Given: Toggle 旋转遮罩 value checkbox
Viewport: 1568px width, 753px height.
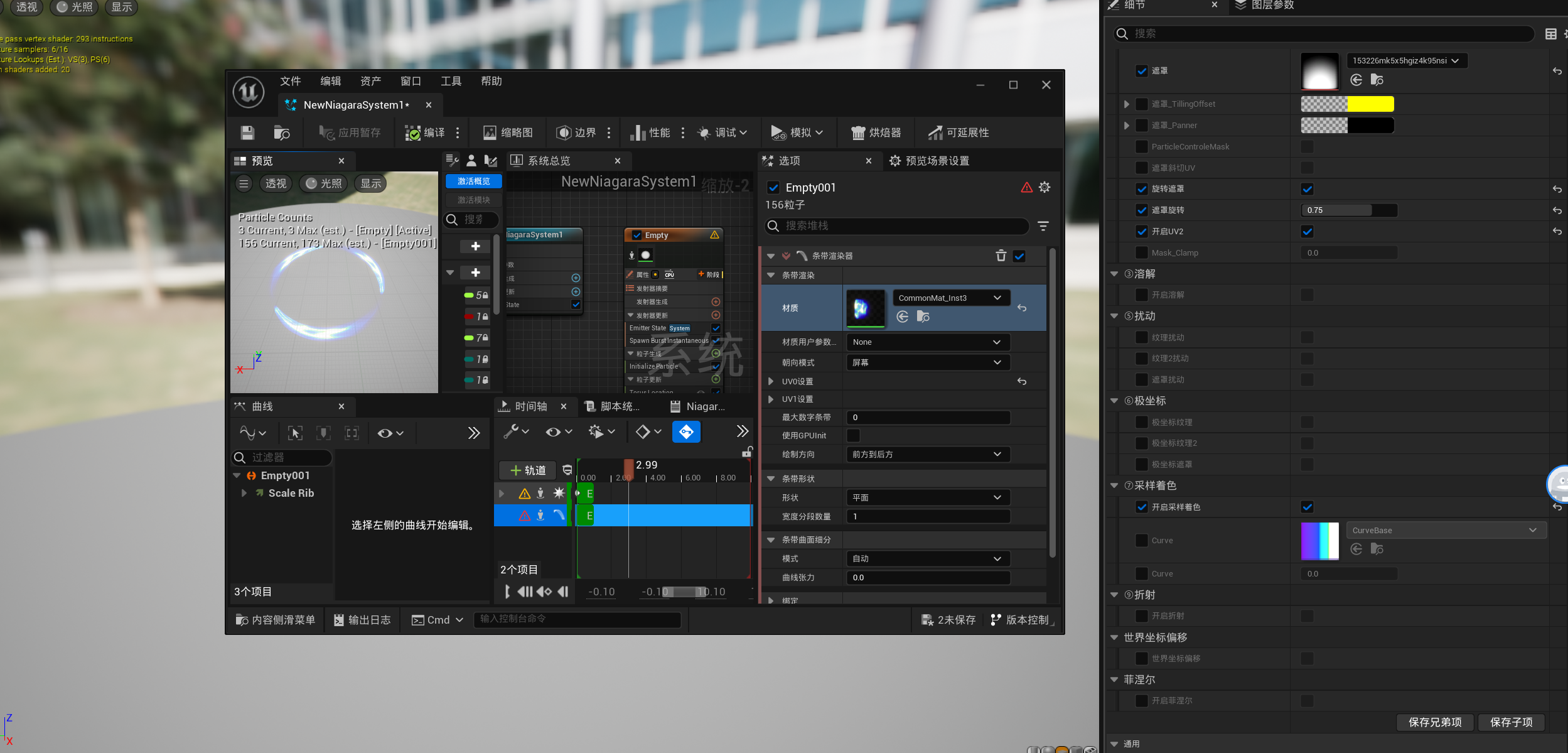Looking at the screenshot, I should click(x=1308, y=189).
